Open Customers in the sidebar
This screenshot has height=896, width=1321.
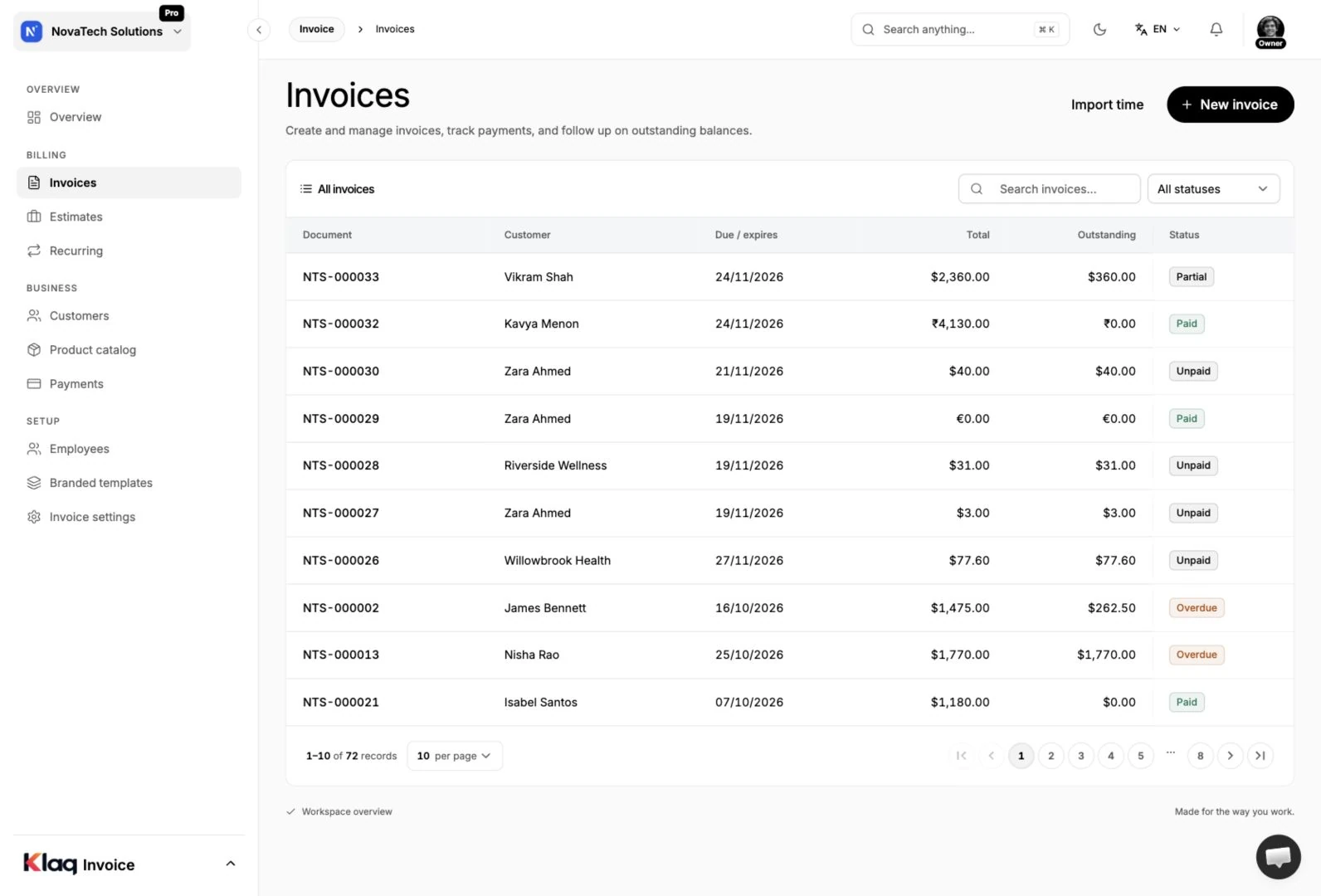point(129,316)
